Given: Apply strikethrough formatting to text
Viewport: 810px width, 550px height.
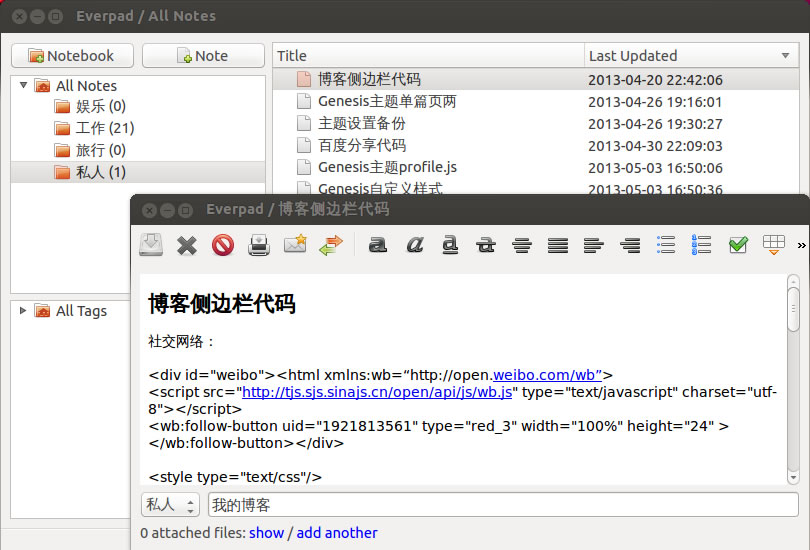Looking at the screenshot, I should (x=486, y=244).
